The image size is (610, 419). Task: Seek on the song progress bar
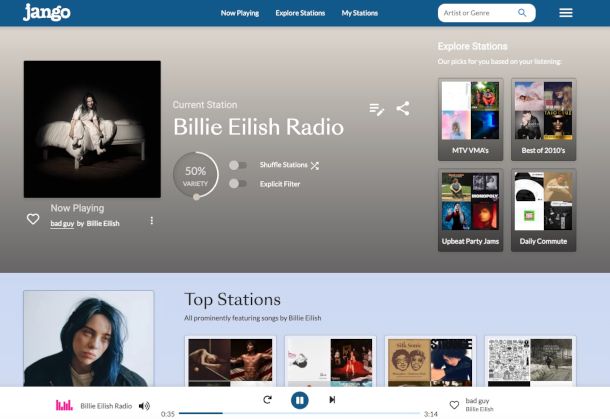[300, 413]
